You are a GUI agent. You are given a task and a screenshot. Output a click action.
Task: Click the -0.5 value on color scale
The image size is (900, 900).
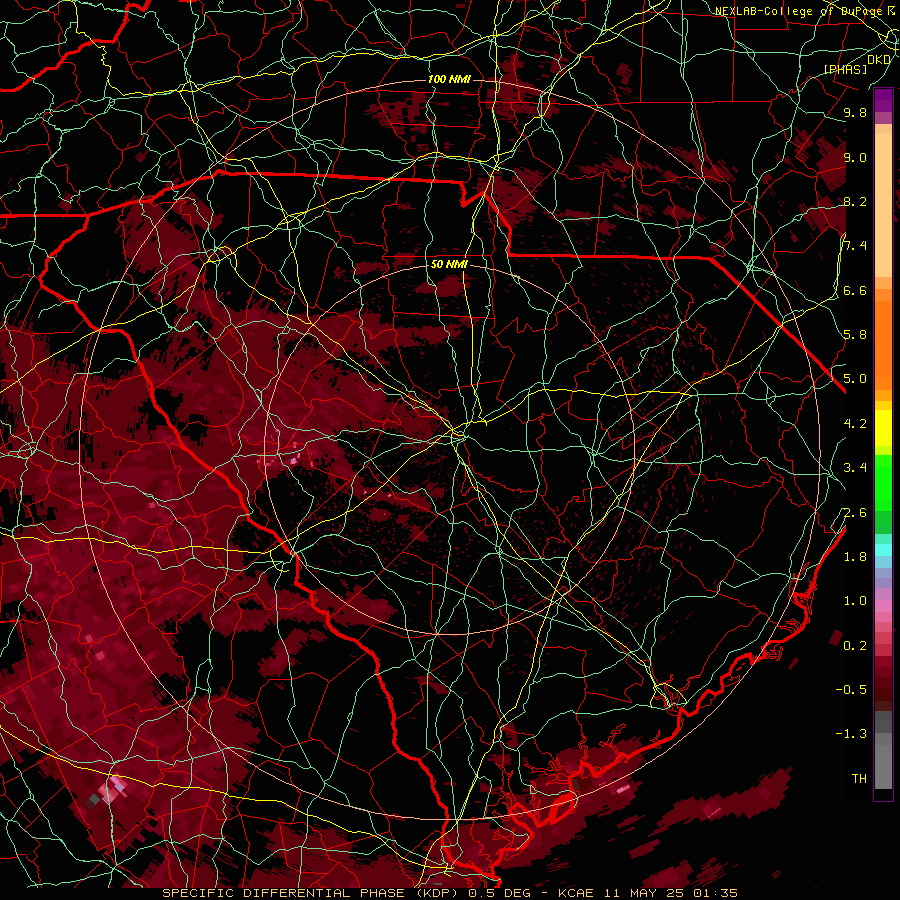coord(851,689)
